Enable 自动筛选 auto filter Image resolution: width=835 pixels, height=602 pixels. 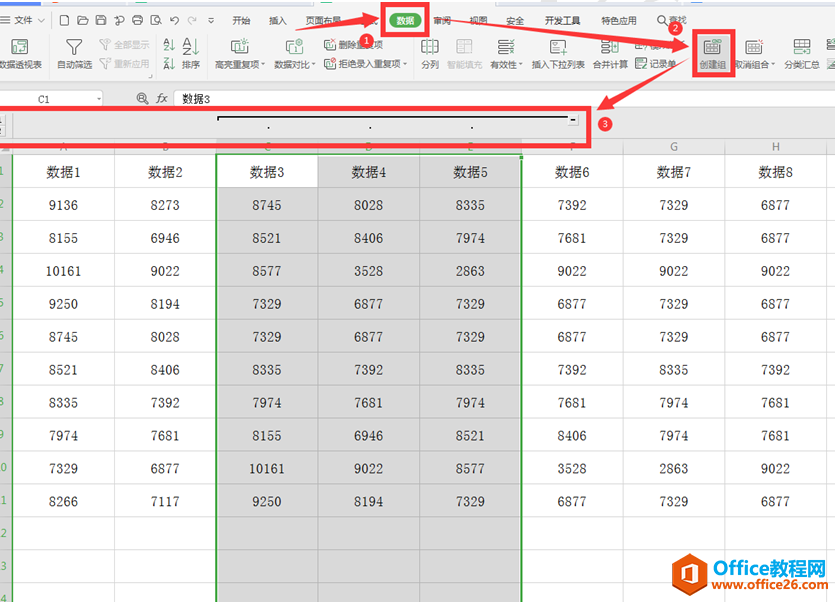click(74, 53)
